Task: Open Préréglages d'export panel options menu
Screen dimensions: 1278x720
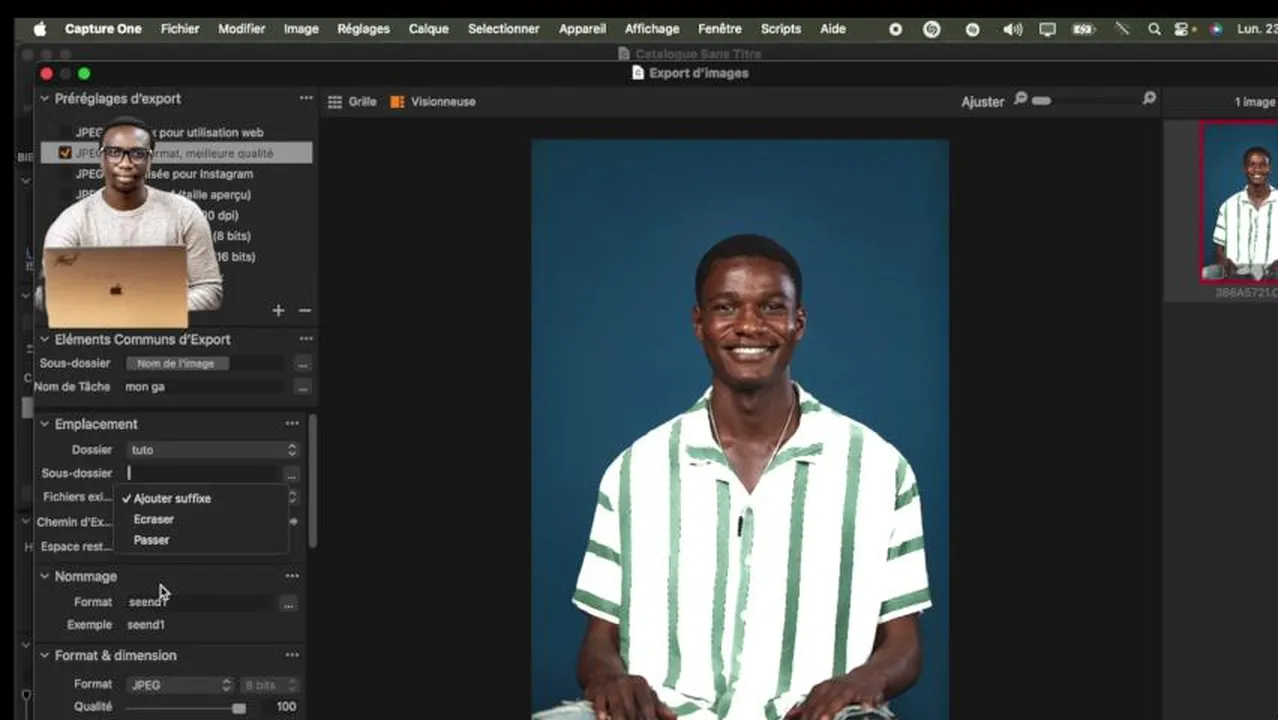Action: coord(306,98)
